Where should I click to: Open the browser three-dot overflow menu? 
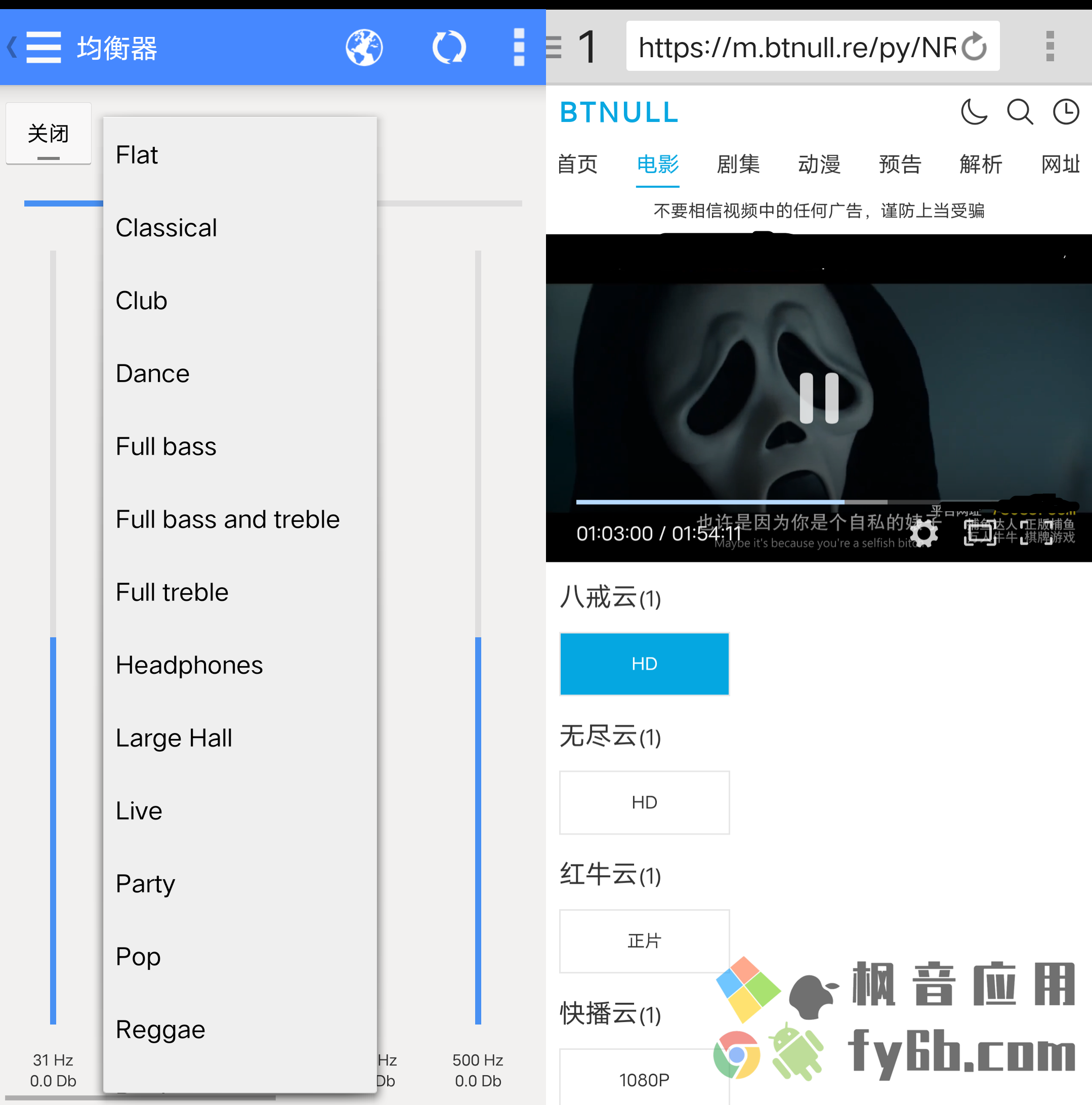(1049, 47)
